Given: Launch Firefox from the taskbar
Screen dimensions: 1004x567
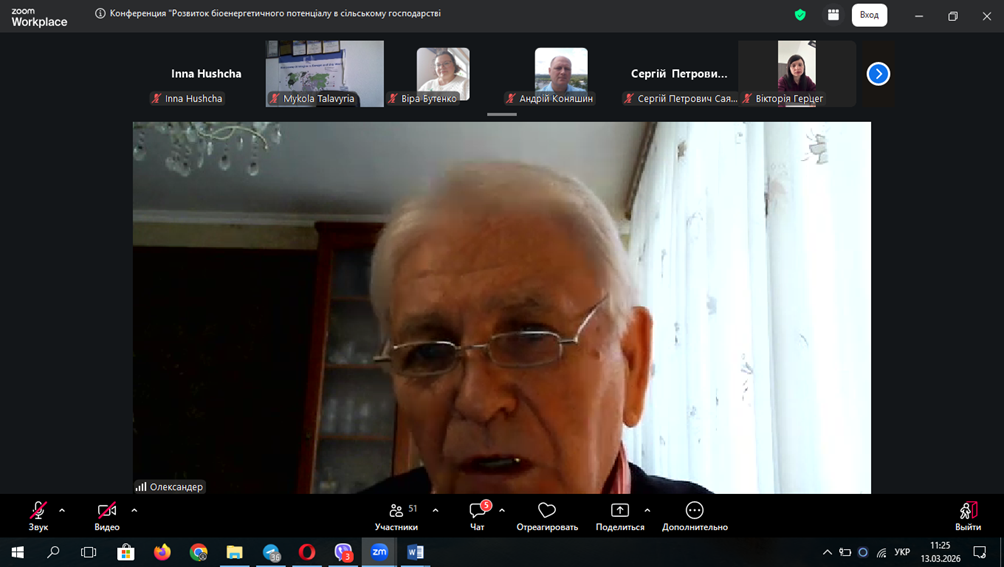Looking at the screenshot, I should click(x=162, y=552).
